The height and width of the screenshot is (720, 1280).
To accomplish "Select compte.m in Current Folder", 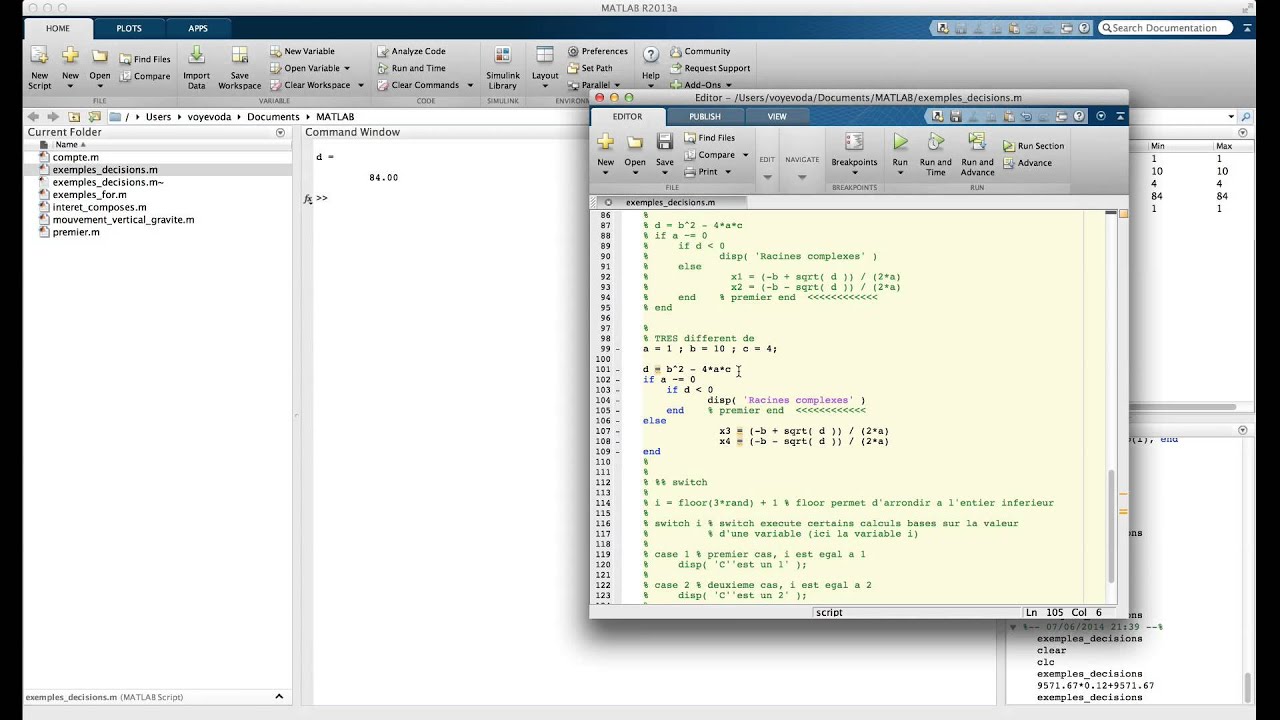I will (x=75, y=157).
